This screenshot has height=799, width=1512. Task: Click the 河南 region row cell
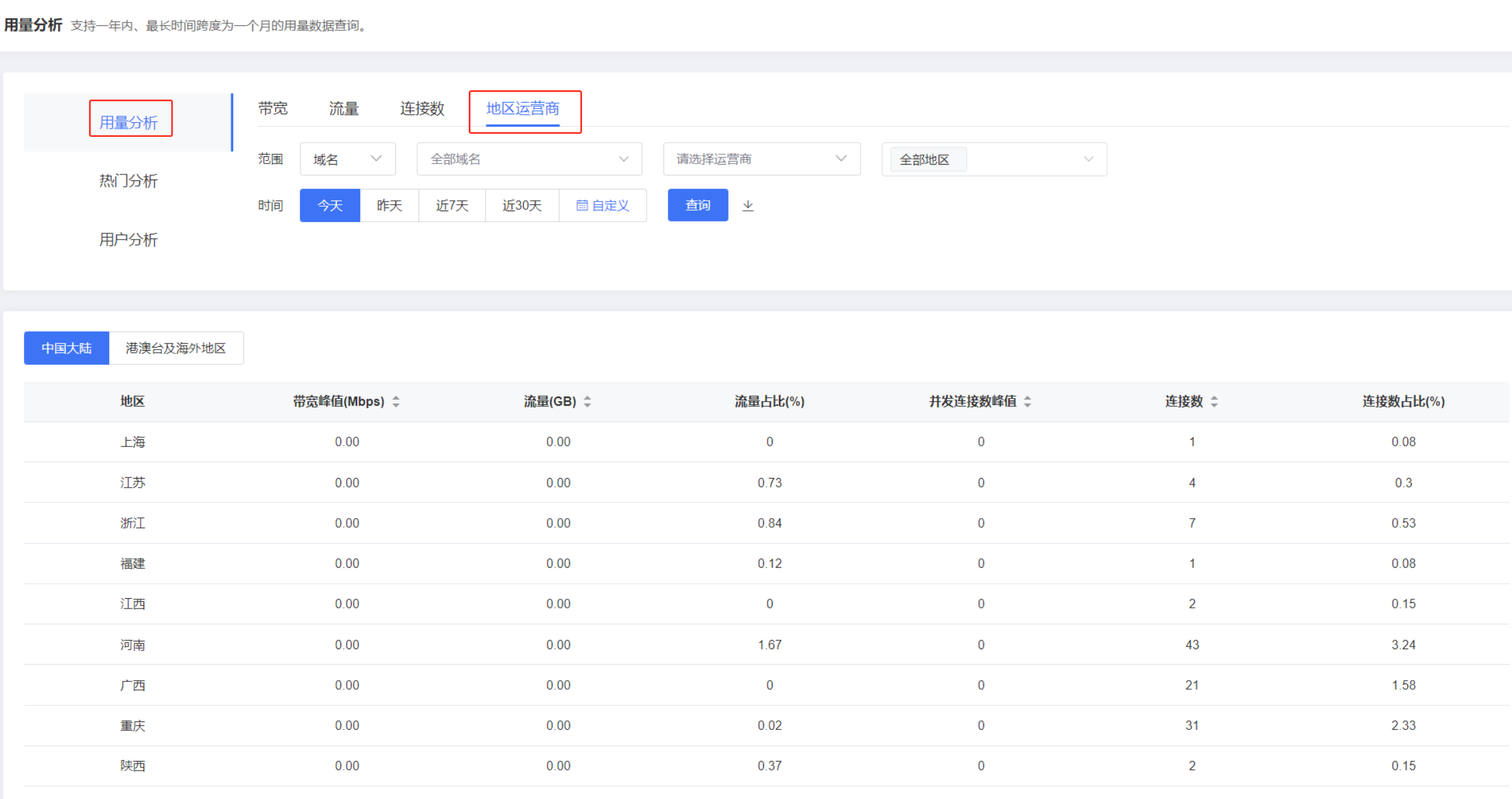click(x=132, y=645)
